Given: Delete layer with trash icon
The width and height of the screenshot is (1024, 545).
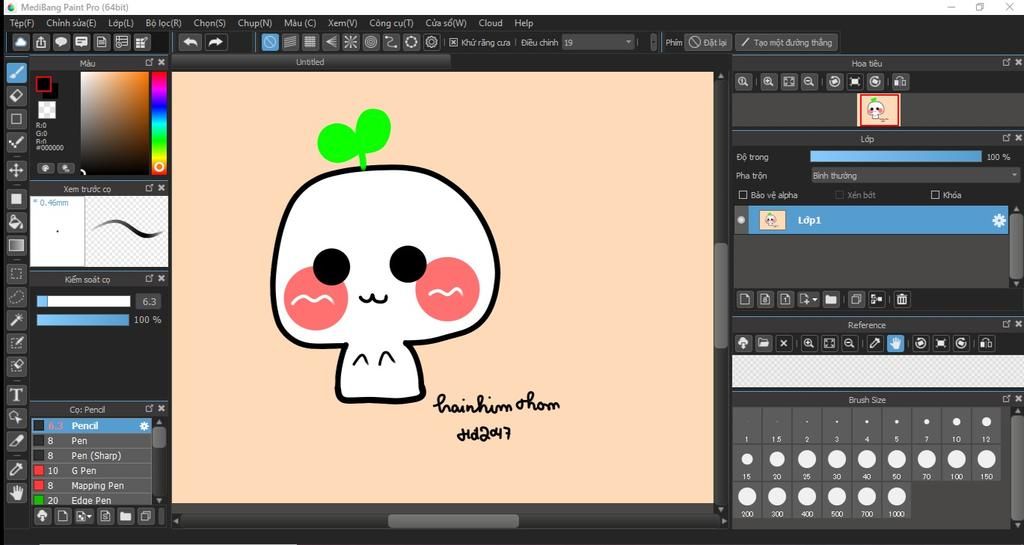Looking at the screenshot, I should click(x=902, y=299).
